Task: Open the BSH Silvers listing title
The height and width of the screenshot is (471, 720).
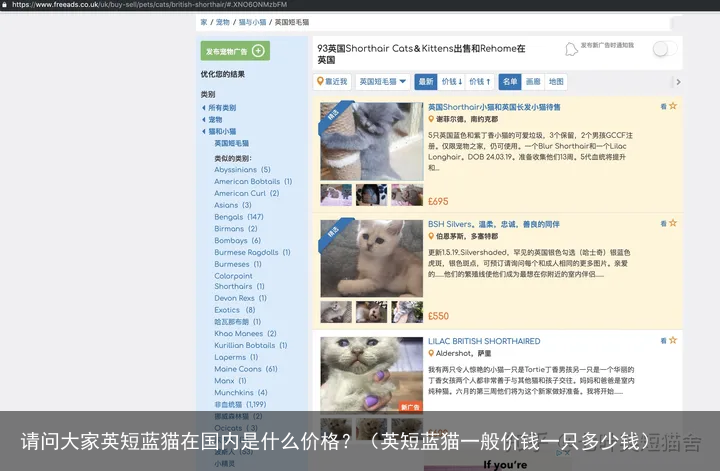Action: pos(494,224)
